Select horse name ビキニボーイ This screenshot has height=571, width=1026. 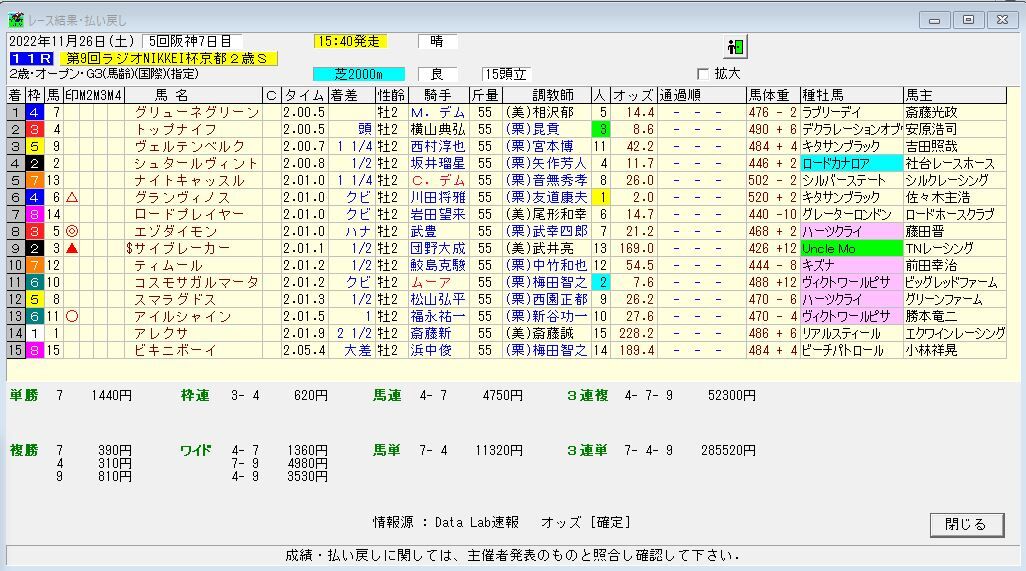click(x=175, y=351)
